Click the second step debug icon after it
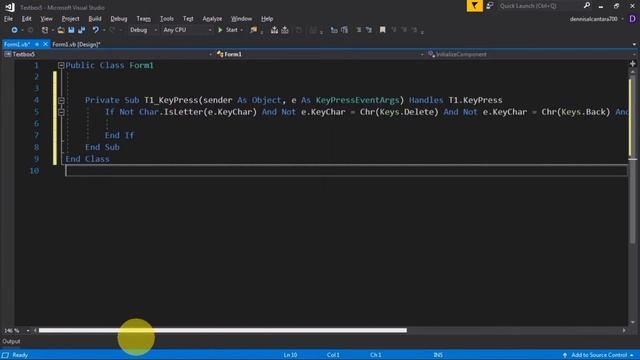Image resolution: width=640 pixels, height=360 pixels. point(285,30)
